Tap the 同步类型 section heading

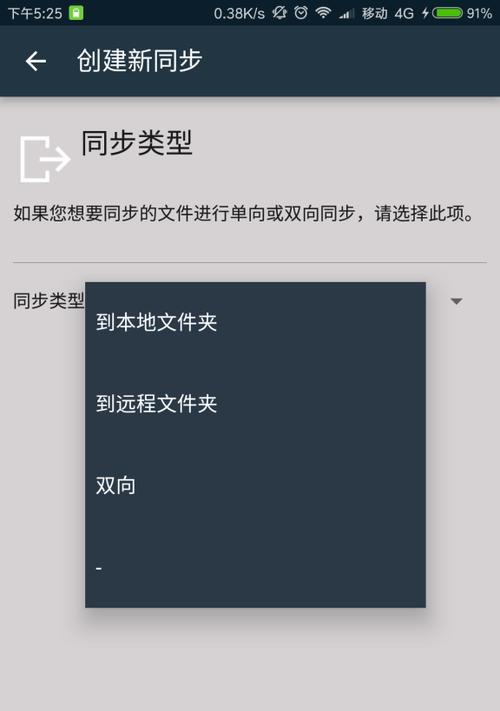pyautogui.click(x=137, y=143)
